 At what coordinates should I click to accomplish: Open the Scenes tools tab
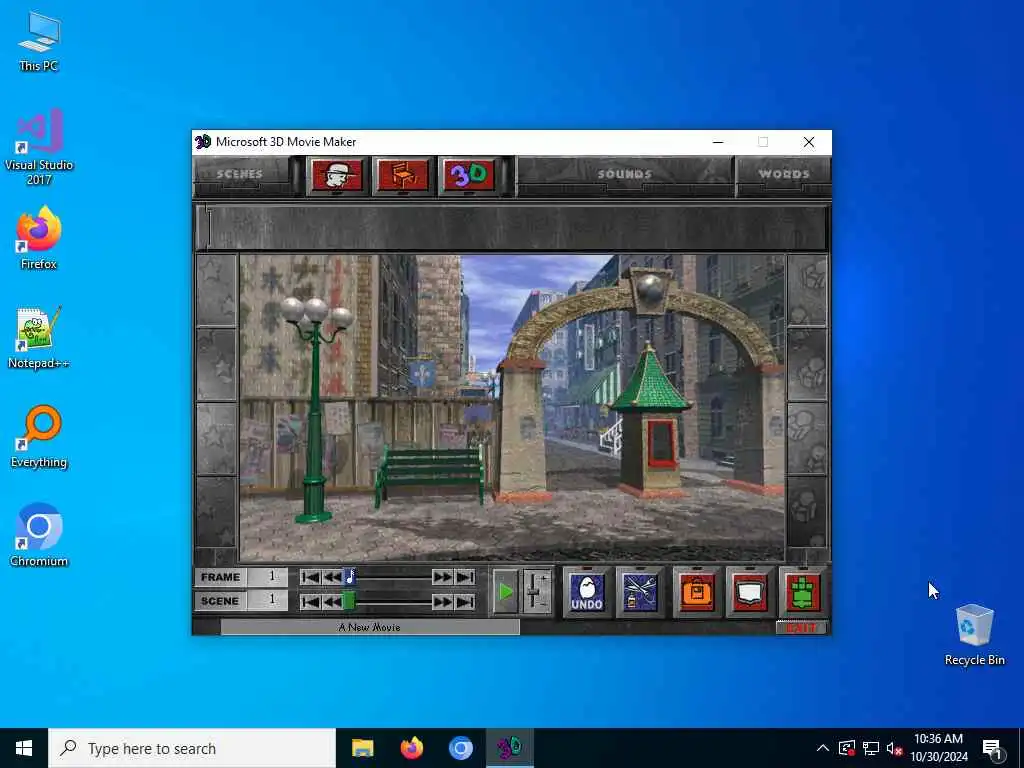240,174
